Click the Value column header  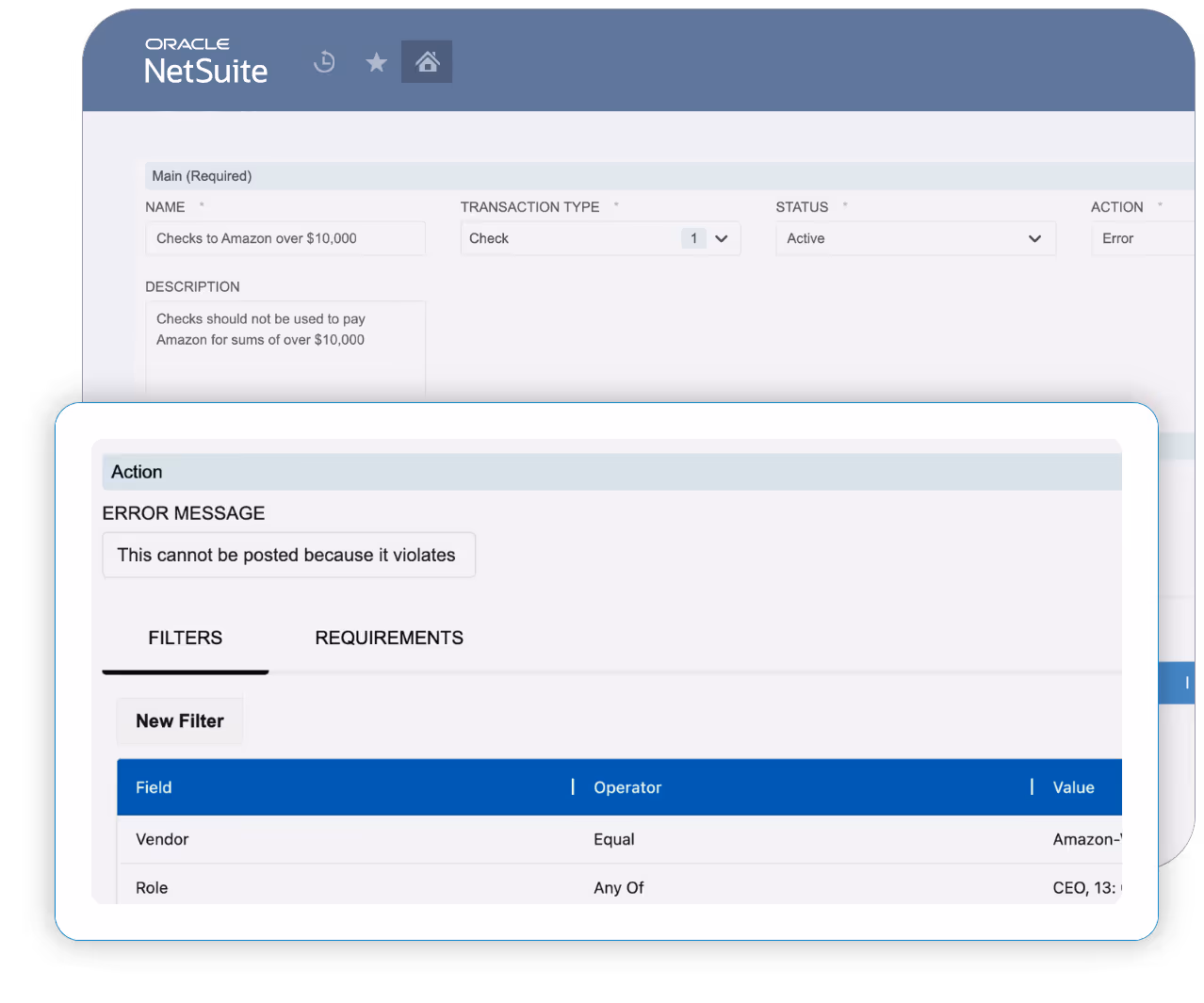pos(1073,787)
